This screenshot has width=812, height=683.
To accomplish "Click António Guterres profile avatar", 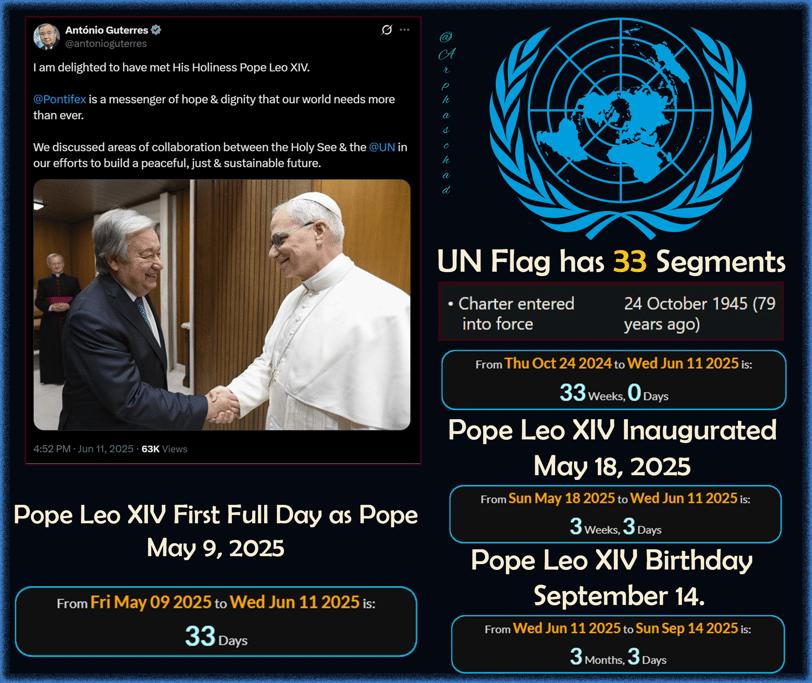I will tap(47, 36).
